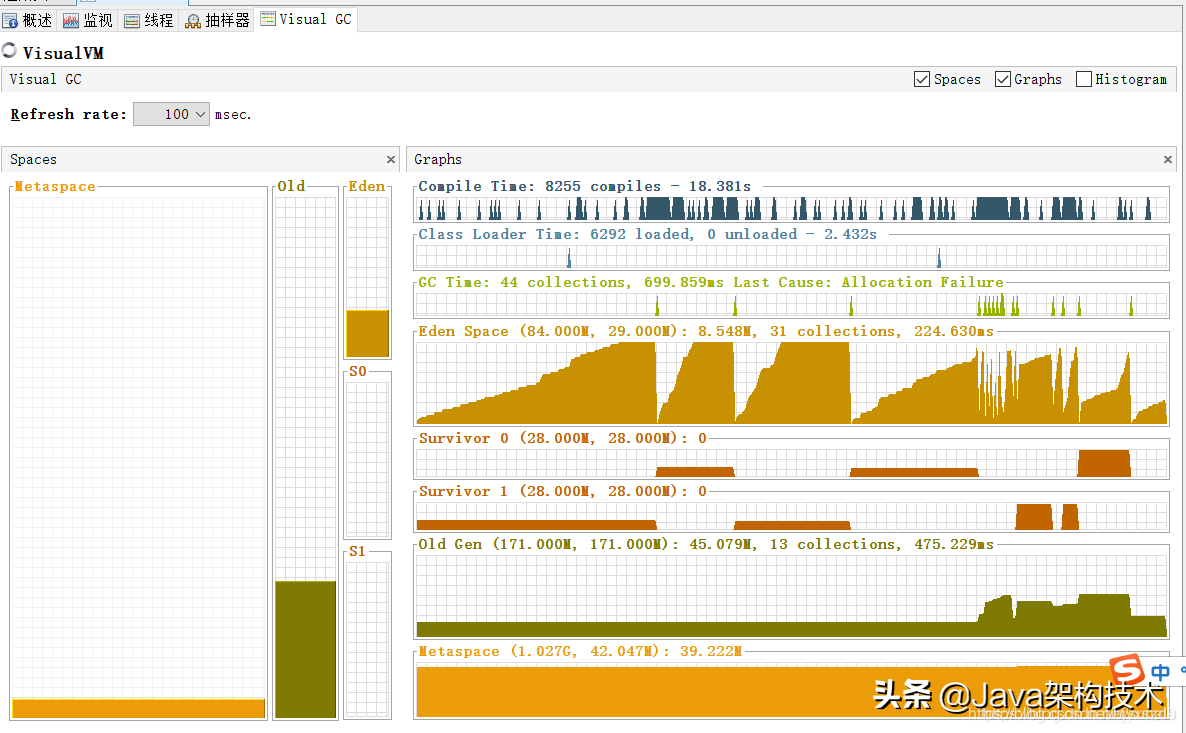Image resolution: width=1186 pixels, height=733 pixels.
Task: Switch to the 监视 monitor tab
Action: [88, 20]
